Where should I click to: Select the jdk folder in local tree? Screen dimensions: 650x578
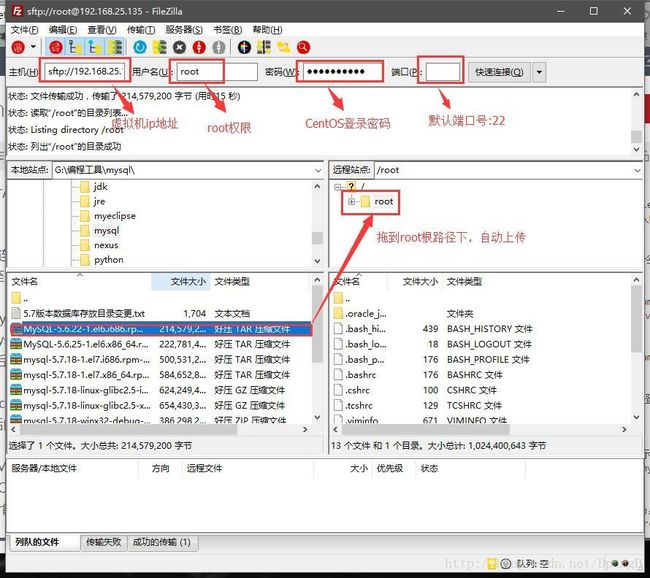pyautogui.click(x=100, y=187)
